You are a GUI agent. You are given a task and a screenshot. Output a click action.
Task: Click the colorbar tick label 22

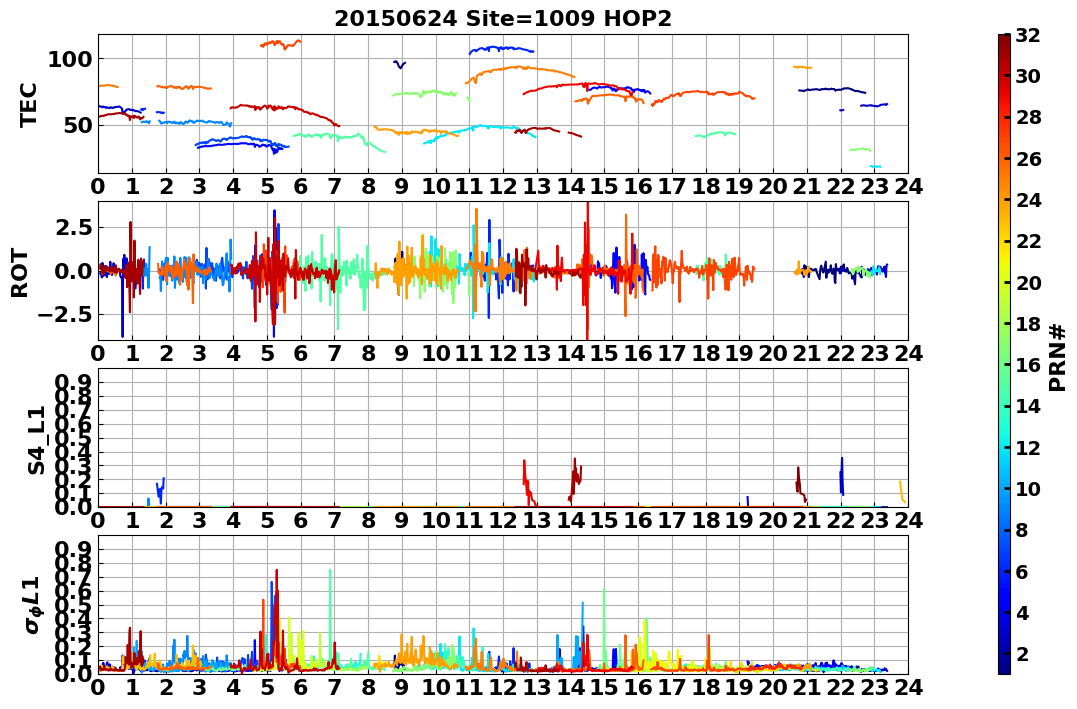(x=1028, y=241)
